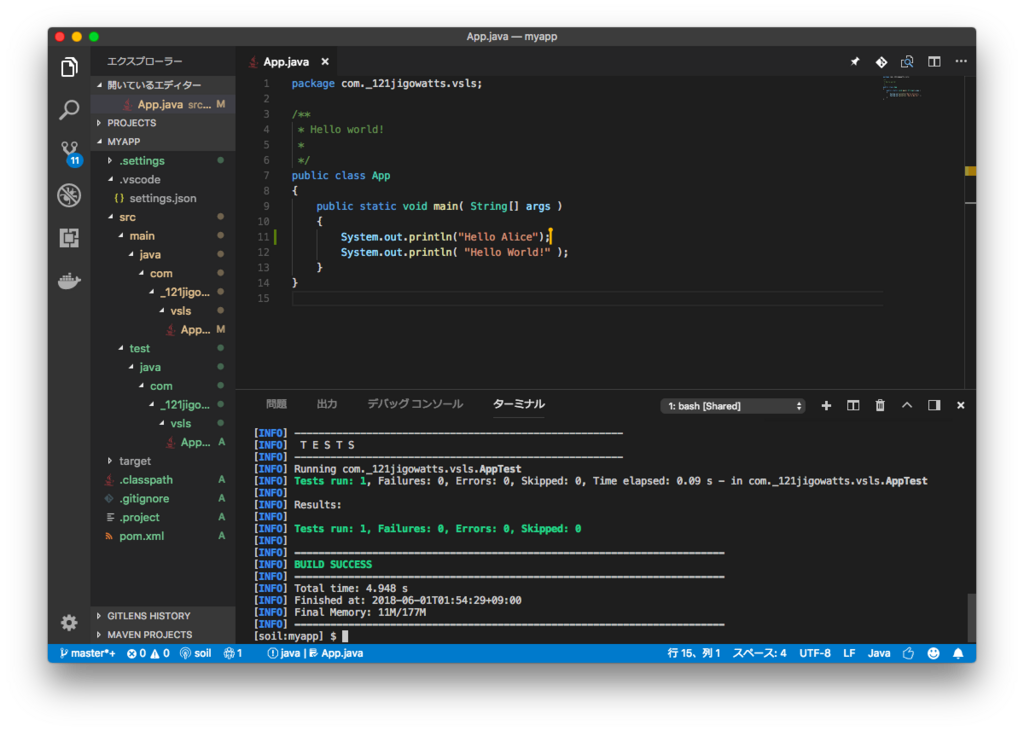Click the trash icon to kill terminal
Screen dimensions: 1024x731
pyautogui.click(x=880, y=405)
